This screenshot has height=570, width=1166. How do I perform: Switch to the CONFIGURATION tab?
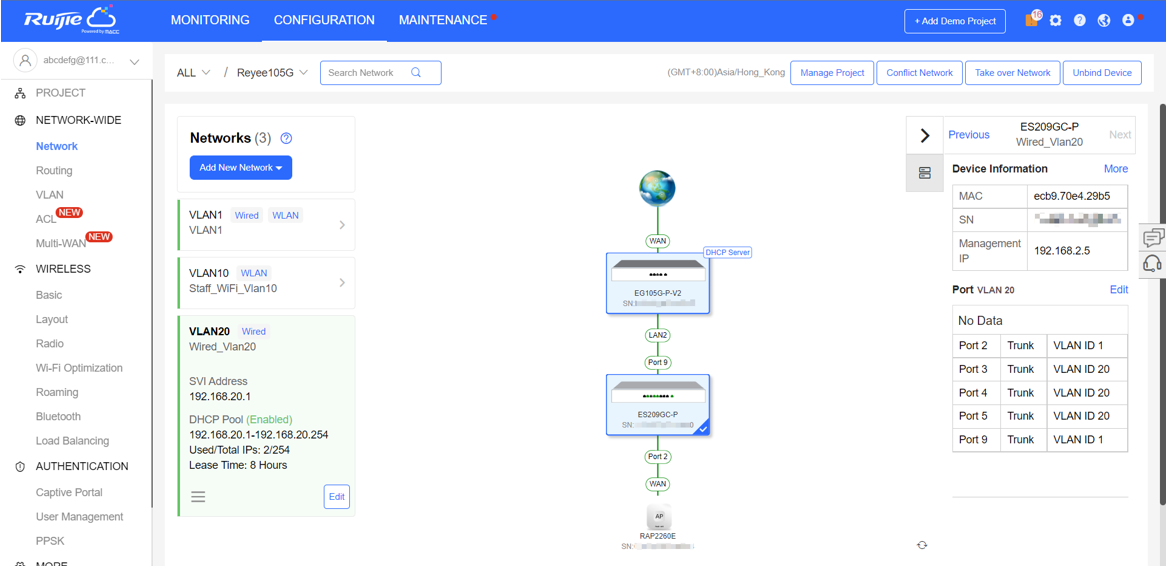click(324, 21)
